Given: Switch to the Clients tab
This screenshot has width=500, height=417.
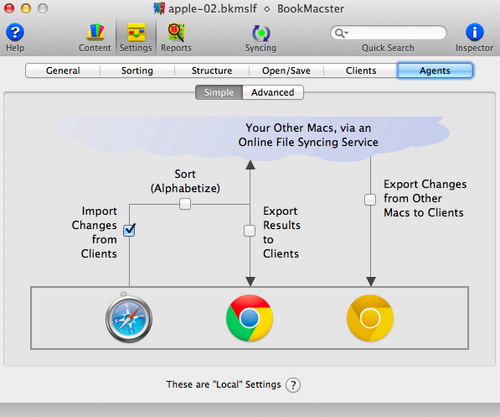Looking at the screenshot, I should pyautogui.click(x=361, y=71).
